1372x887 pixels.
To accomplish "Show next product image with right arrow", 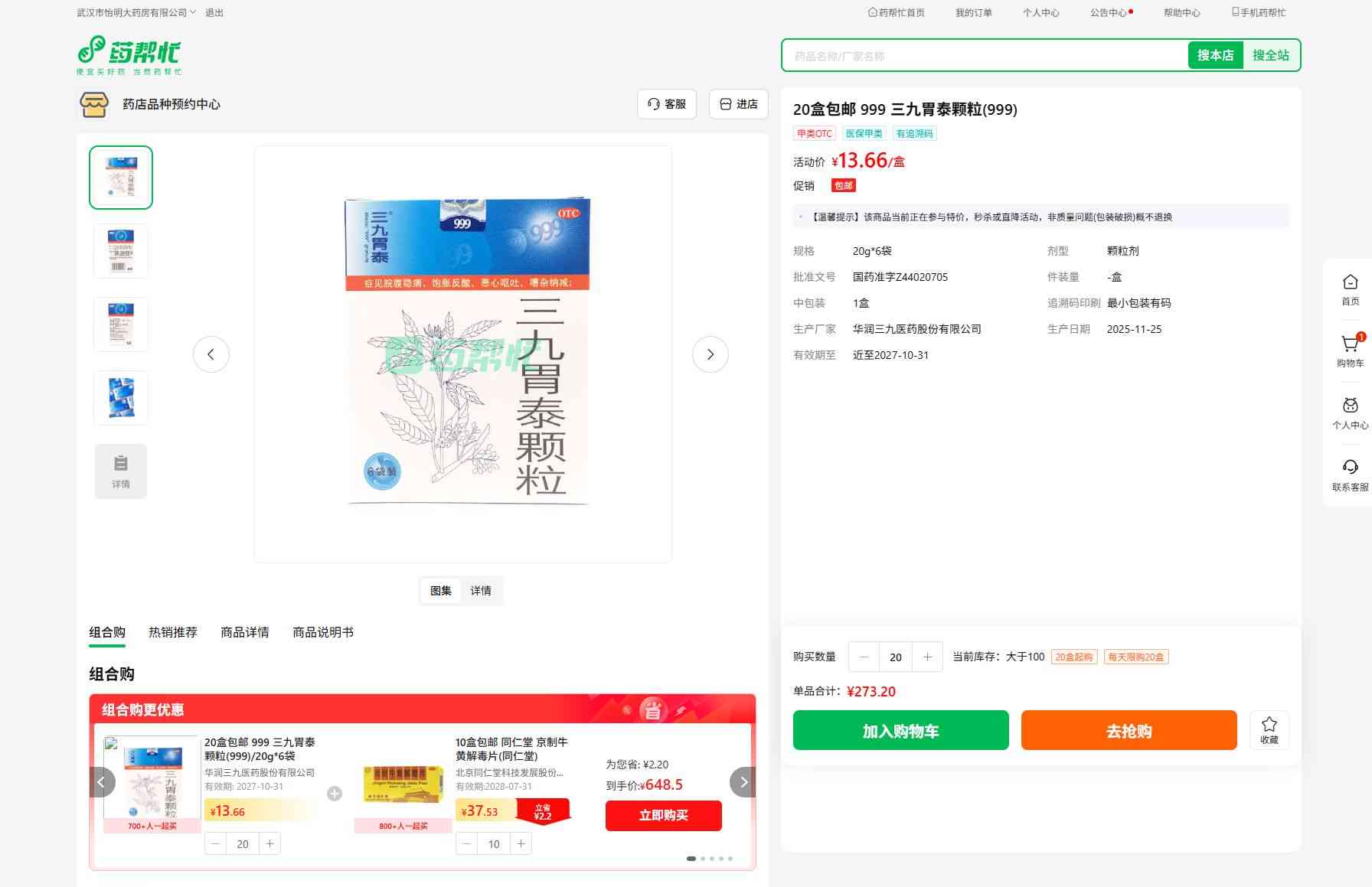I will [x=710, y=354].
